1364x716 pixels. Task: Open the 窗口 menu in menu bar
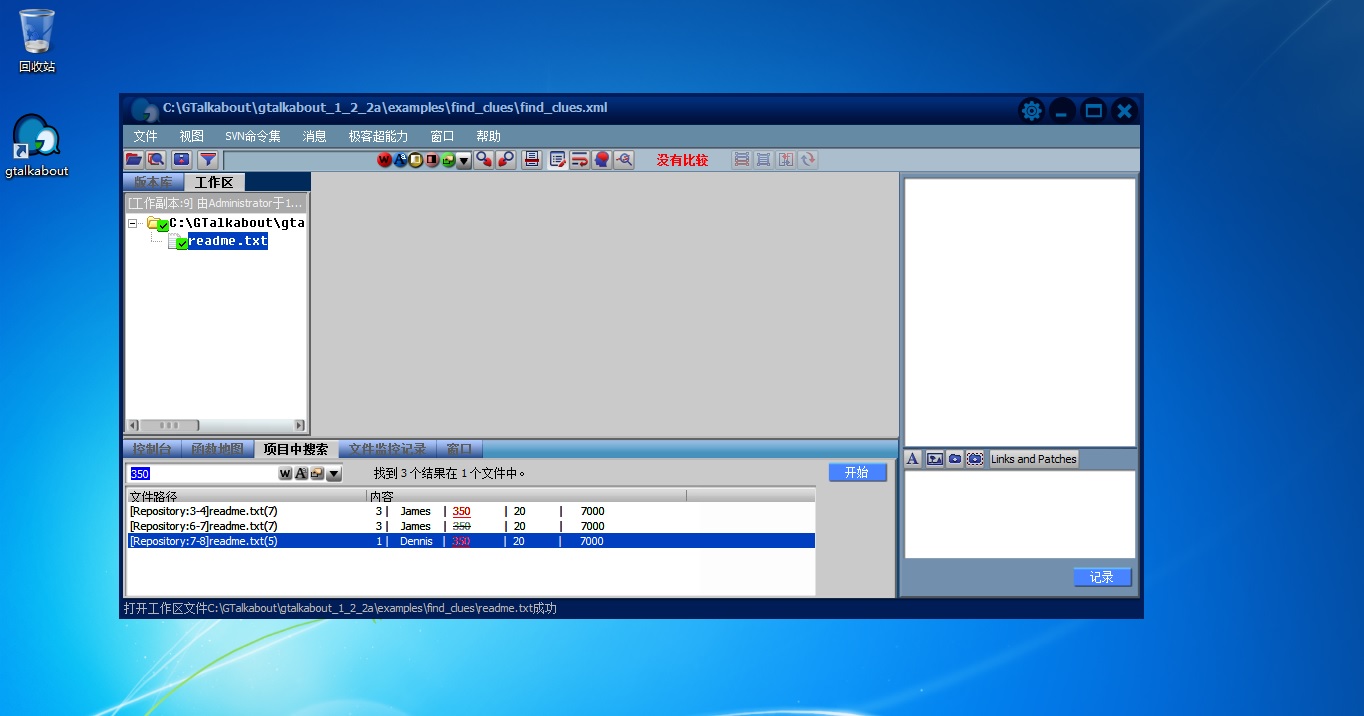(442, 136)
